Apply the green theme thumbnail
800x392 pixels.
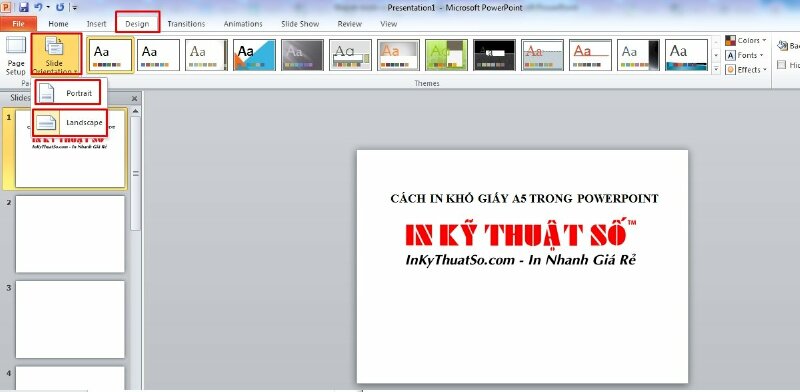446,55
